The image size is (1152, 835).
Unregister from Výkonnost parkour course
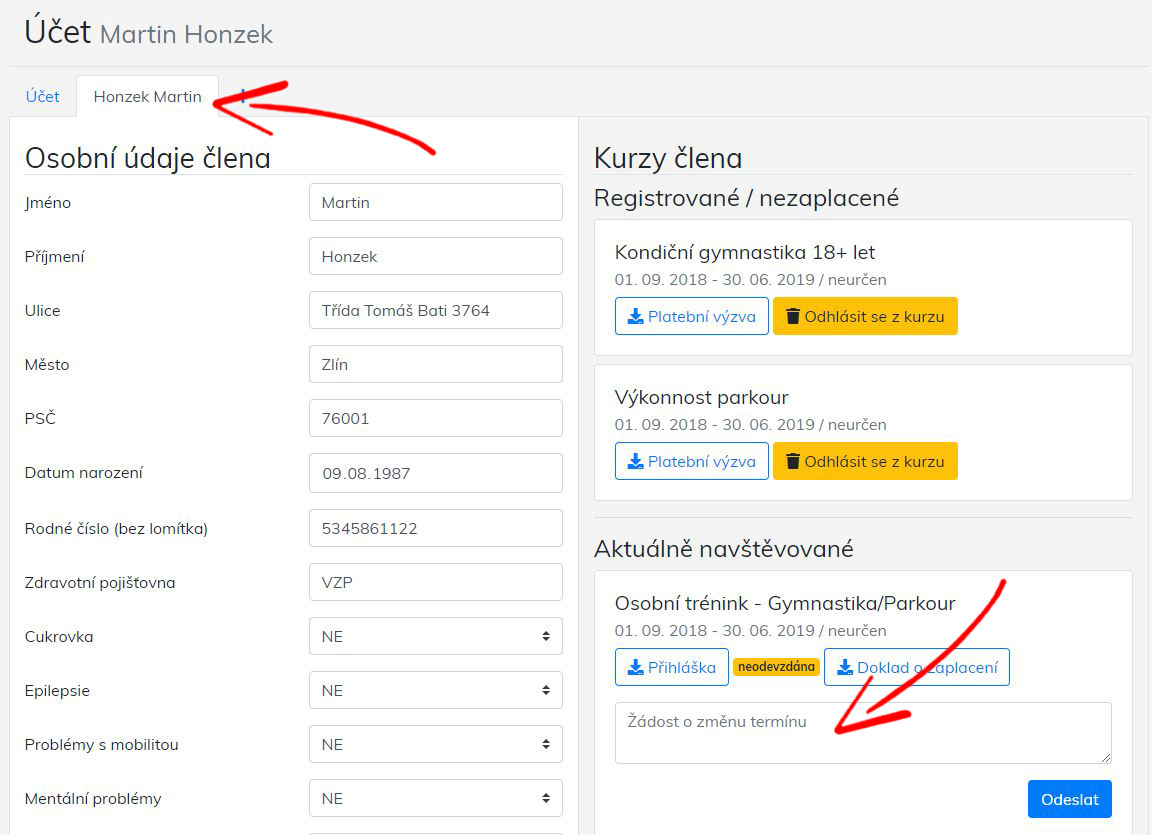pyautogui.click(x=865, y=461)
